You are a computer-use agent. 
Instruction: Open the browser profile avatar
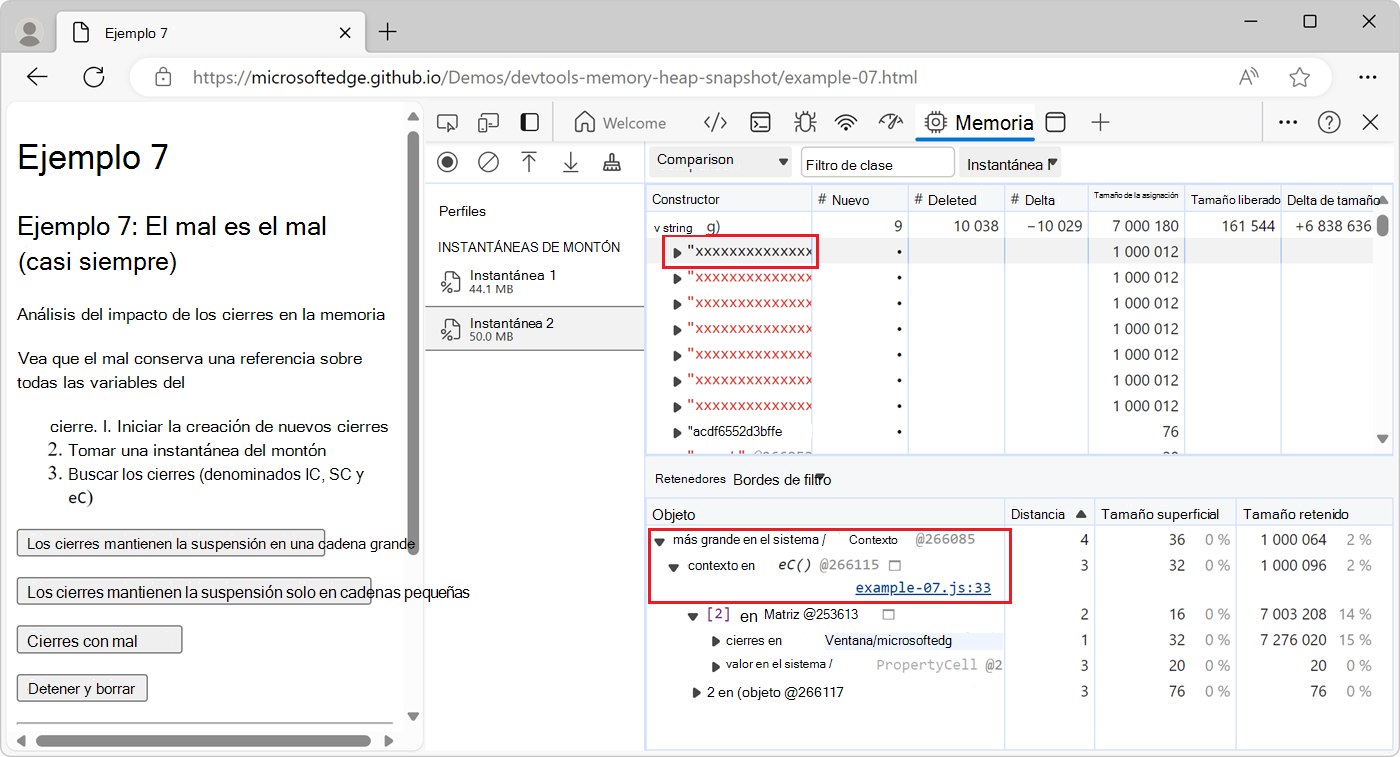tap(30, 33)
